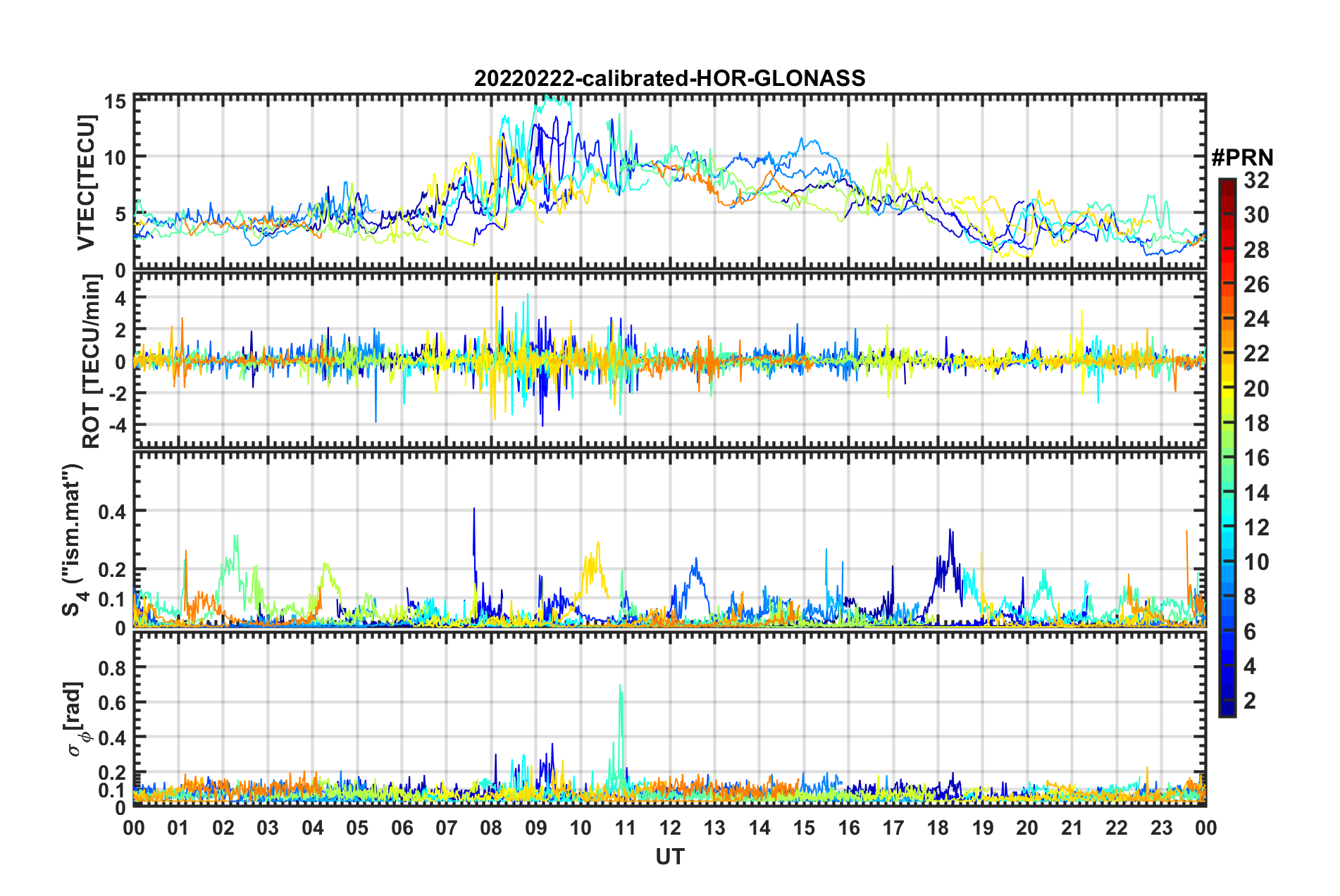This screenshot has width=1340, height=896.
Task: Click the σφ axis tick label 0.8
Action: 113,668
